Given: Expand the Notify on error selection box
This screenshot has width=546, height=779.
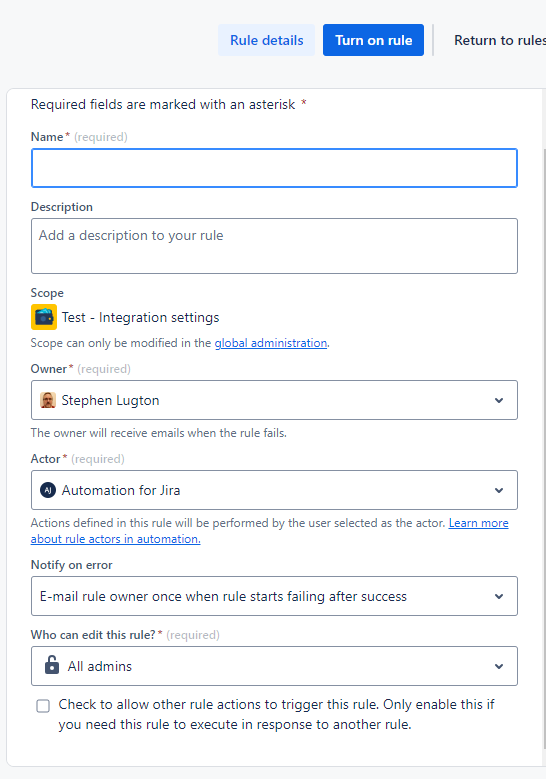Looking at the screenshot, I should tap(274, 596).
